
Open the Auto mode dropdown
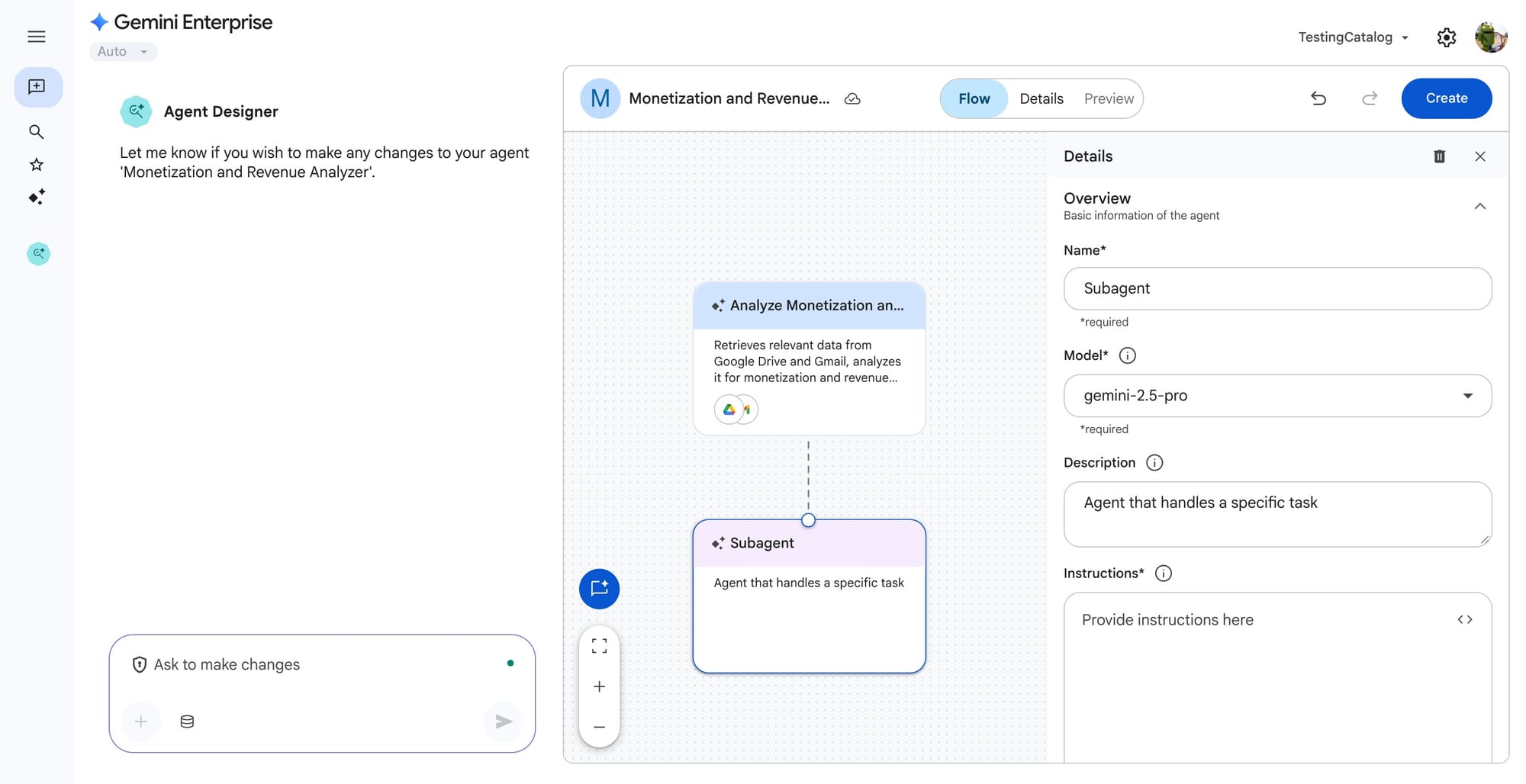pos(123,51)
